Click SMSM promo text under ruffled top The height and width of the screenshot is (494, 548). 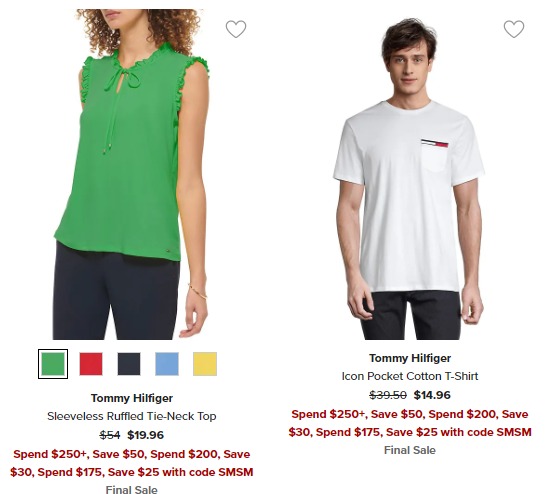pyautogui.click(x=132, y=463)
